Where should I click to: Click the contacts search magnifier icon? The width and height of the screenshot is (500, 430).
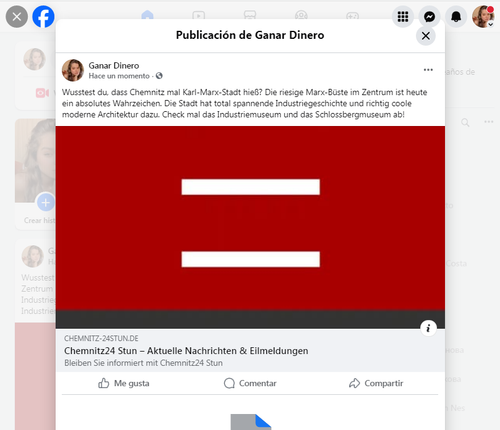[x=465, y=122]
